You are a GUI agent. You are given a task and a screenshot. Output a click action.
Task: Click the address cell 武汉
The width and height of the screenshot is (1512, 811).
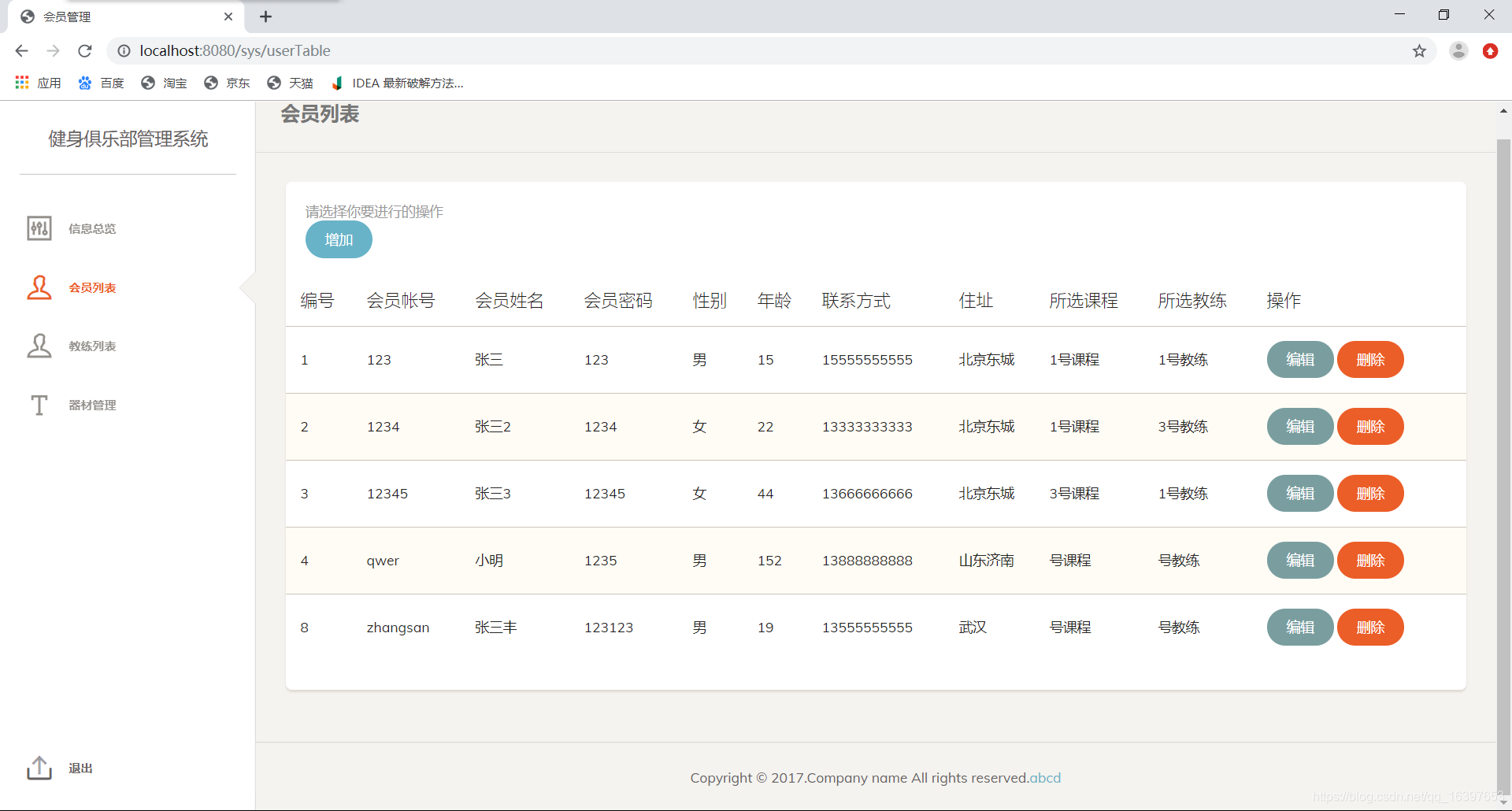973,628
